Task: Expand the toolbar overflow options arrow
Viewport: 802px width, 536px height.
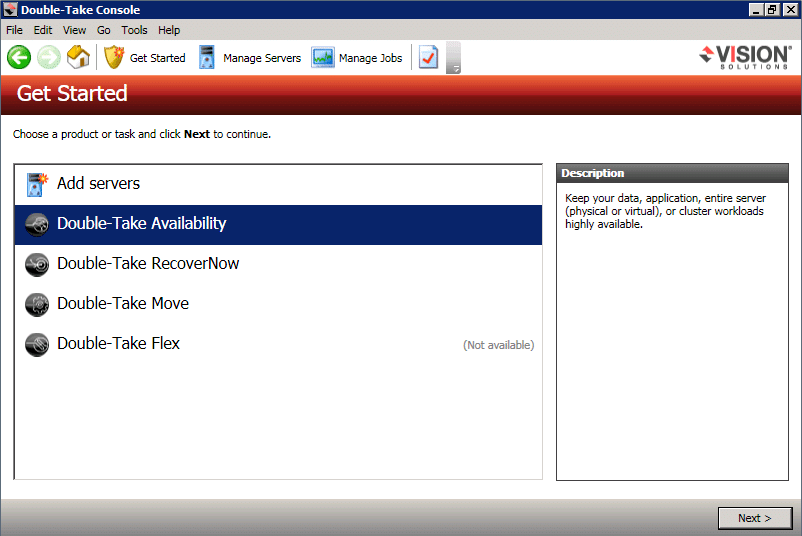Action: (x=454, y=68)
